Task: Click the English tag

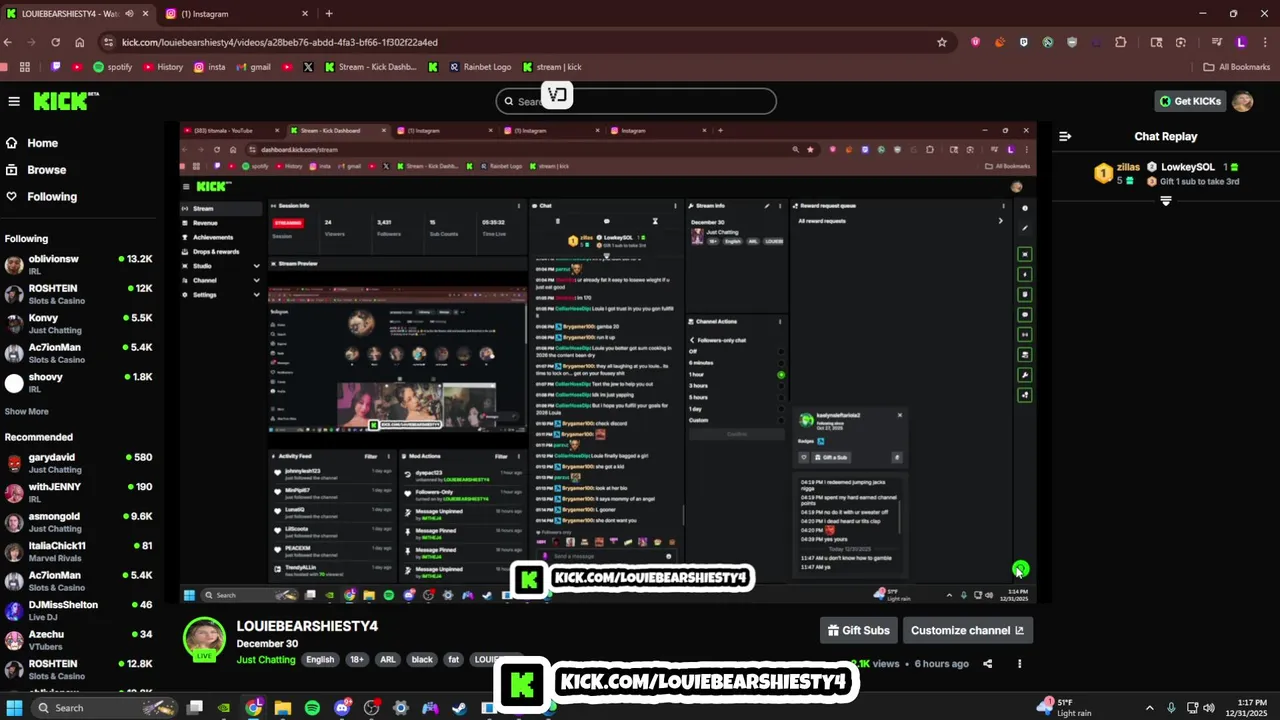Action: point(320,660)
